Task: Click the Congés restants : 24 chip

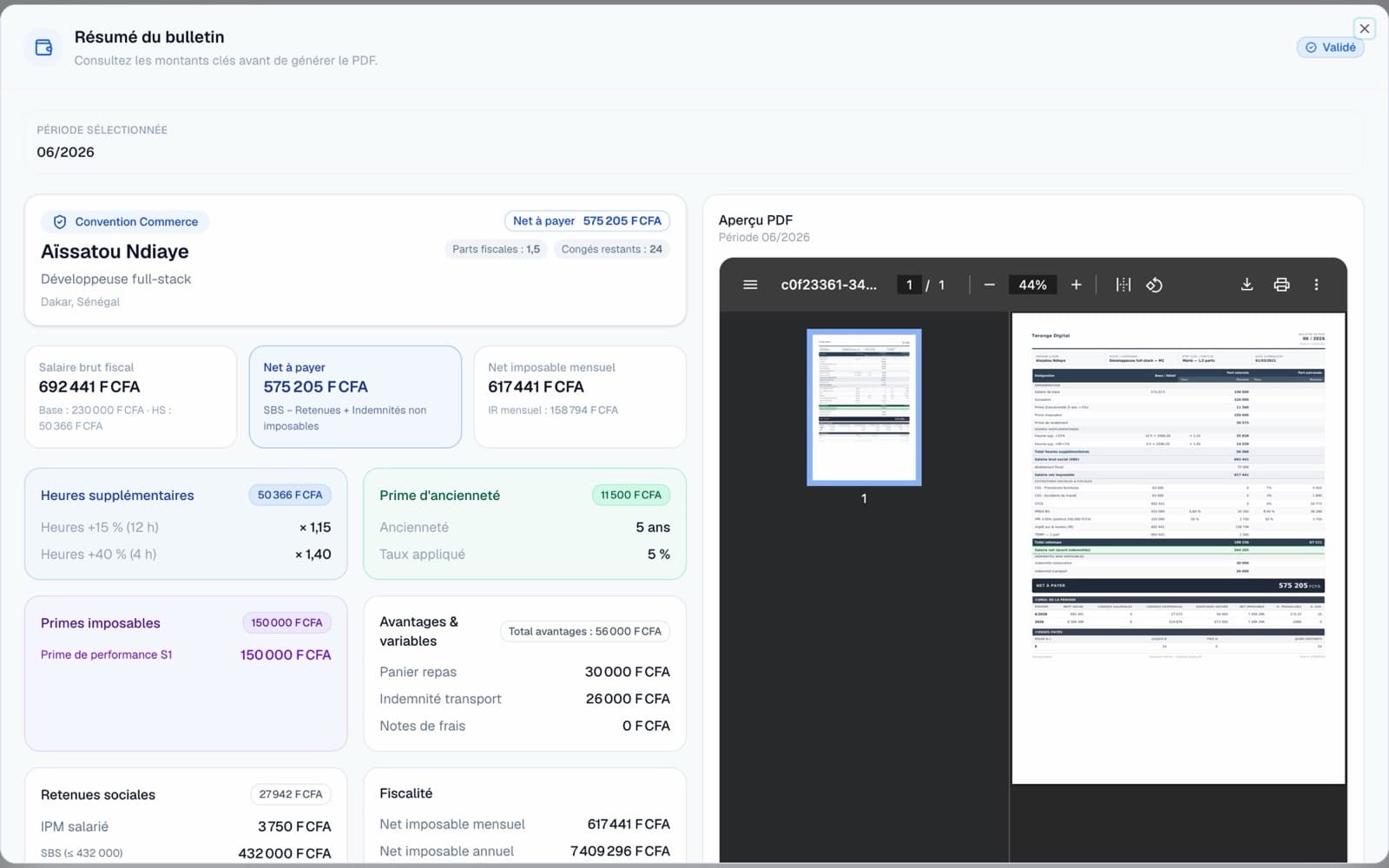Action: pos(611,249)
